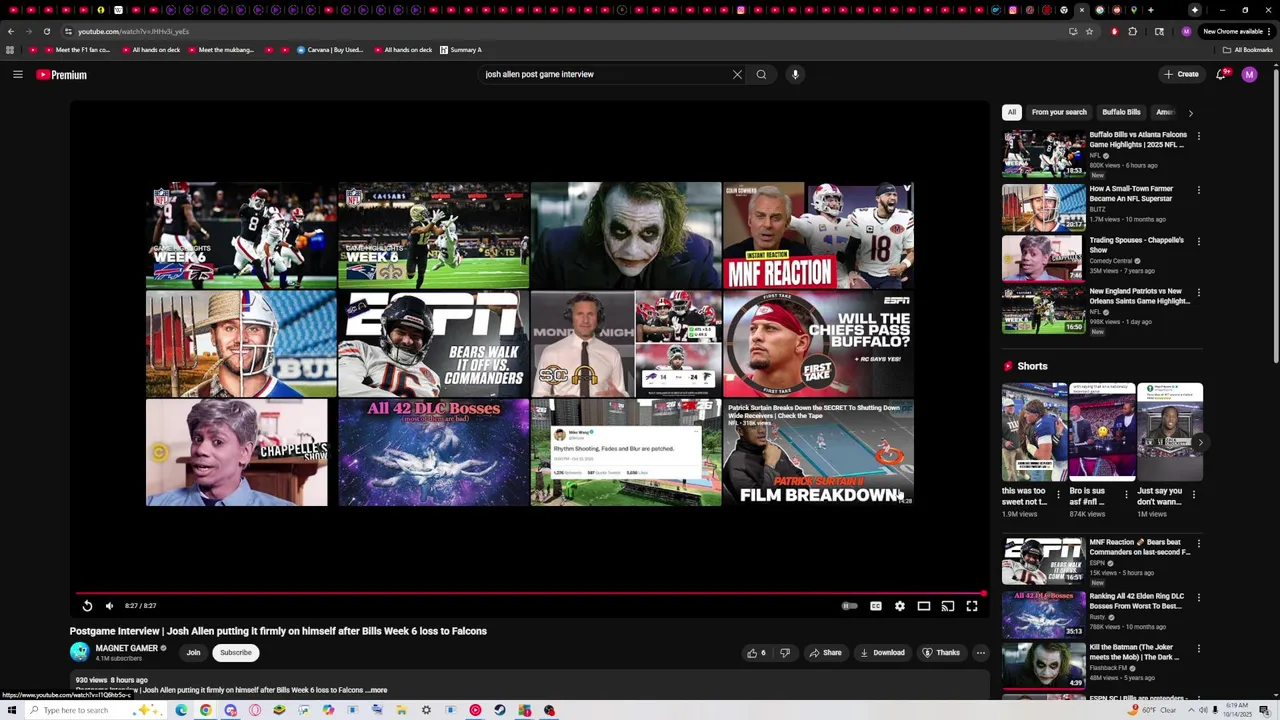Replay the finished video
Image resolution: width=1280 pixels, height=720 pixels.
pyautogui.click(x=87, y=606)
